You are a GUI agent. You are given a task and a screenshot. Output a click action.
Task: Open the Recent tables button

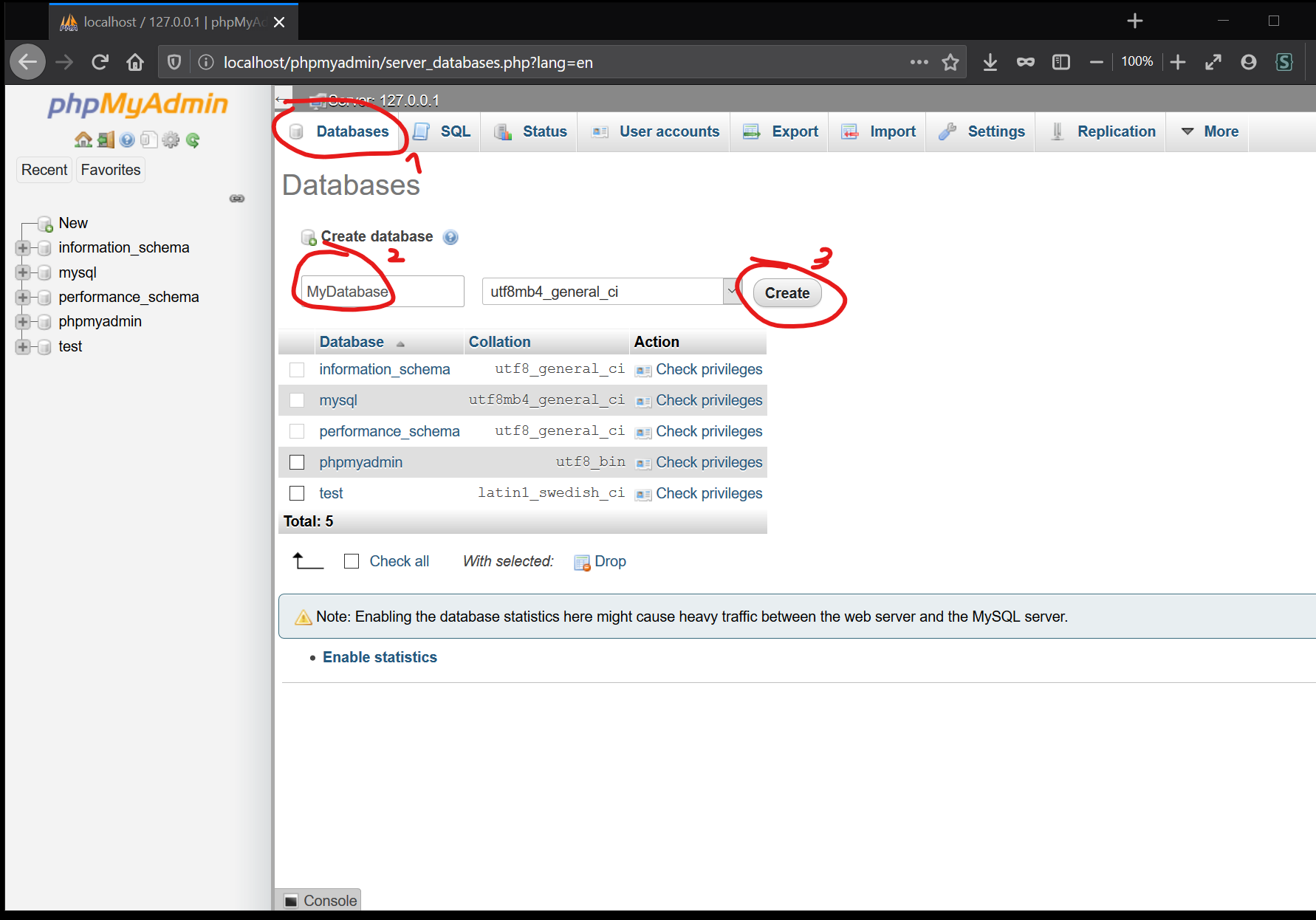(44, 170)
